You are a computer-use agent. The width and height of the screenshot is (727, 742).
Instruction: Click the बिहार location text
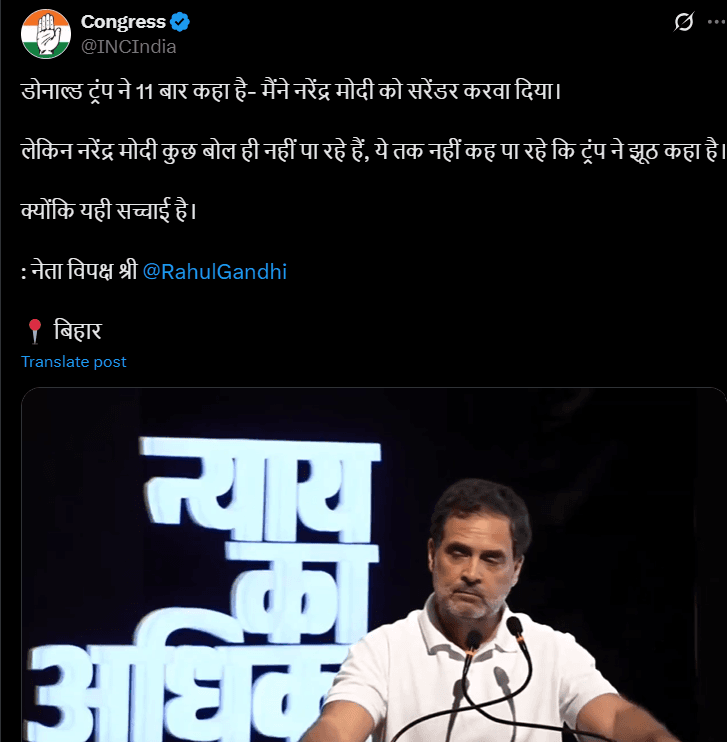pyautogui.click(x=78, y=330)
